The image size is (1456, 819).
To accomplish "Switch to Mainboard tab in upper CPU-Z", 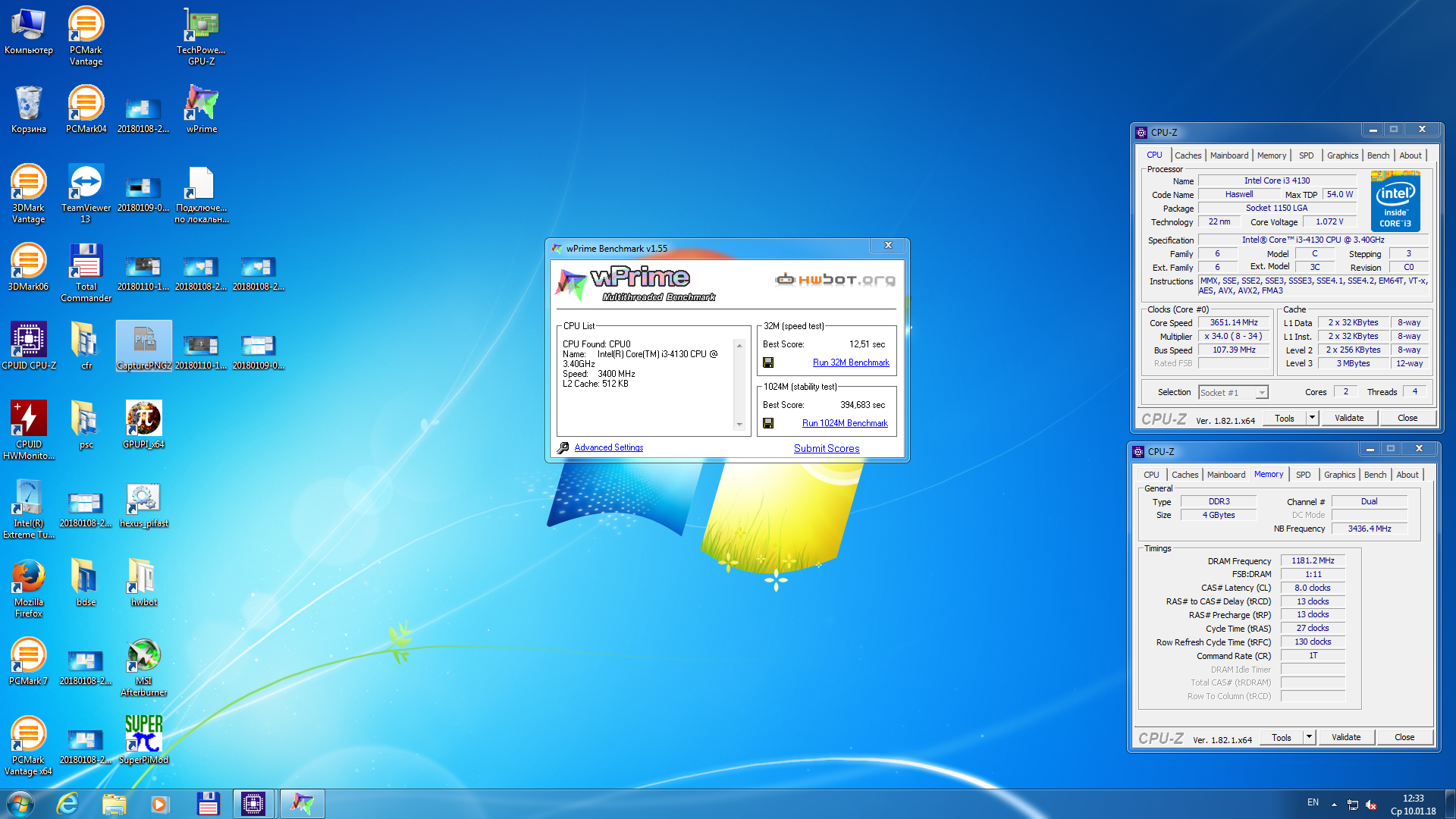I will [x=1228, y=155].
